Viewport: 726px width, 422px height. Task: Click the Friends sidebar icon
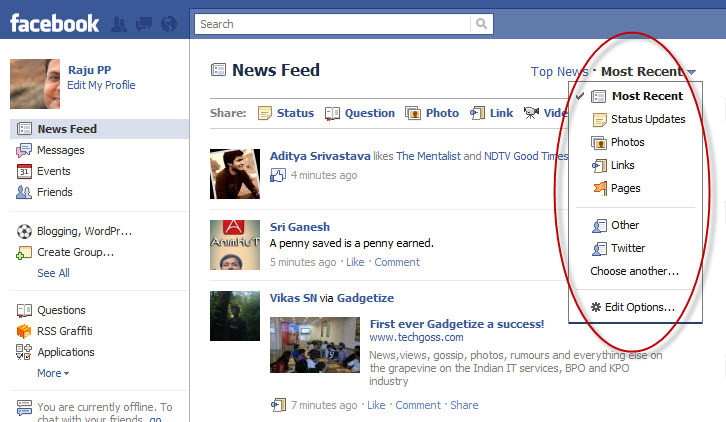[x=24, y=192]
